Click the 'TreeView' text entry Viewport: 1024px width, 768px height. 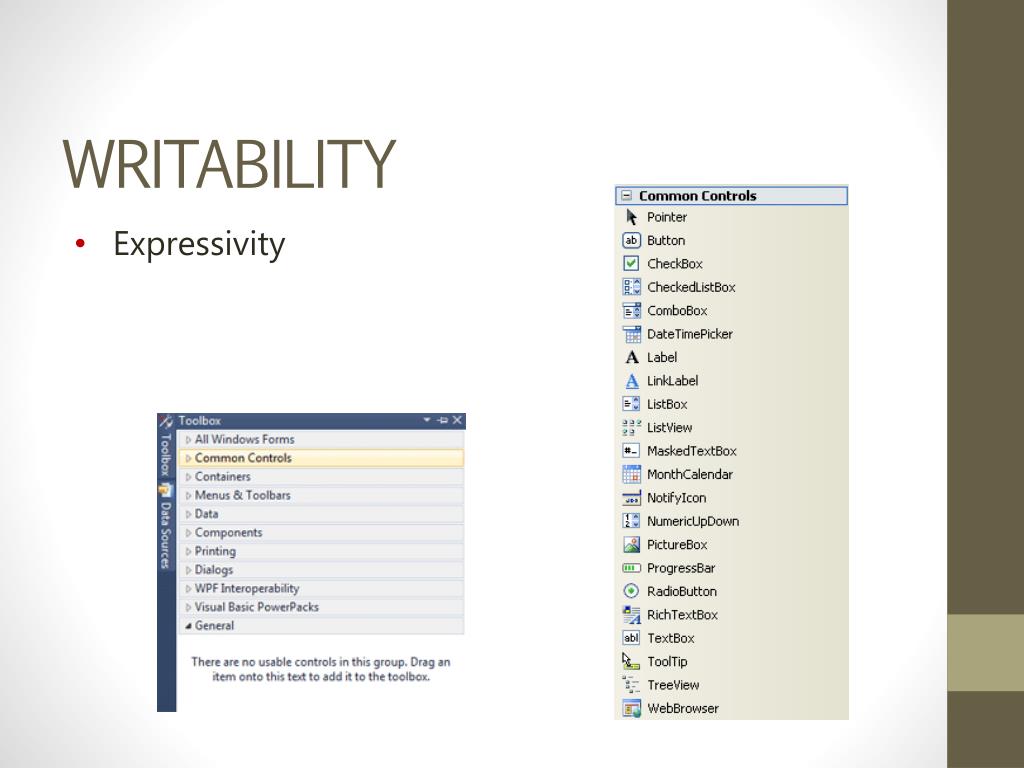click(x=673, y=685)
